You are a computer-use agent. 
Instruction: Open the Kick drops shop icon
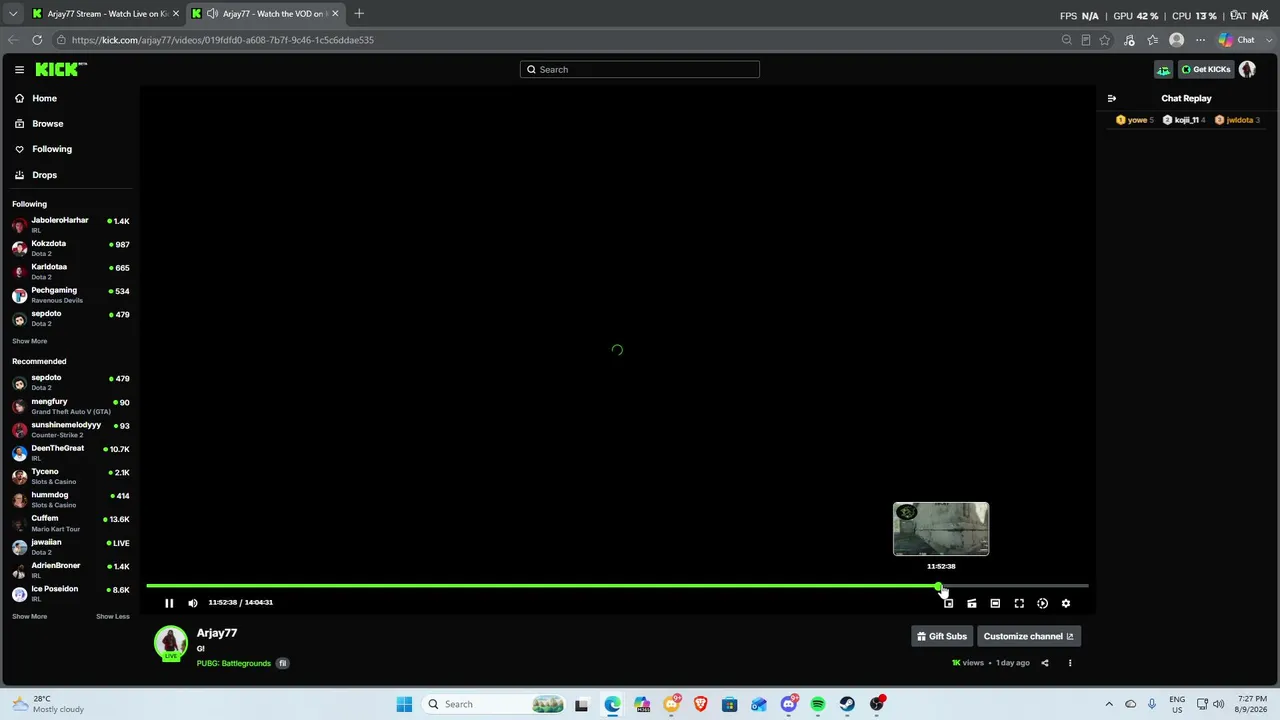(1163, 69)
